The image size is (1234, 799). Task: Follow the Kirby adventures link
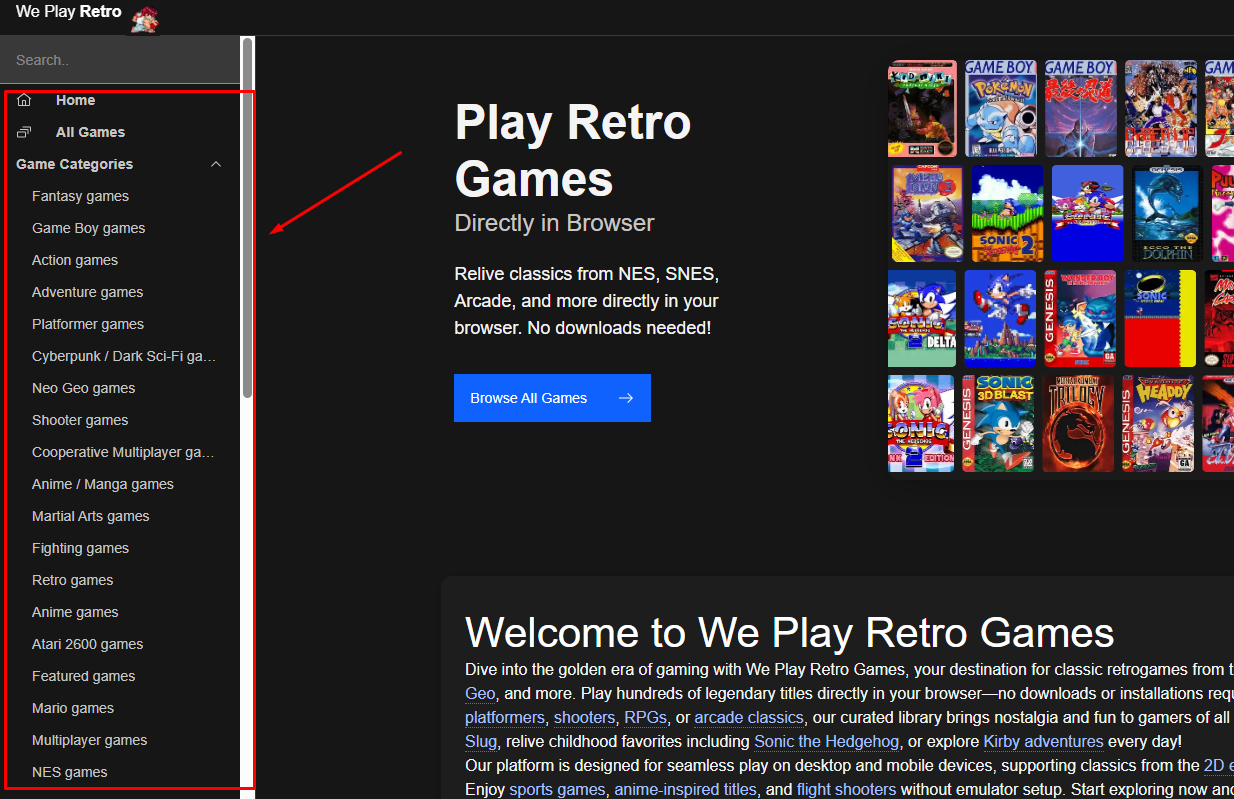(x=1043, y=742)
